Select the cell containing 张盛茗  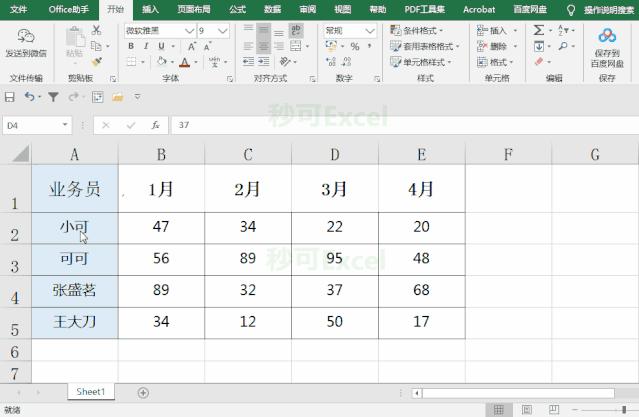point(75,291)
